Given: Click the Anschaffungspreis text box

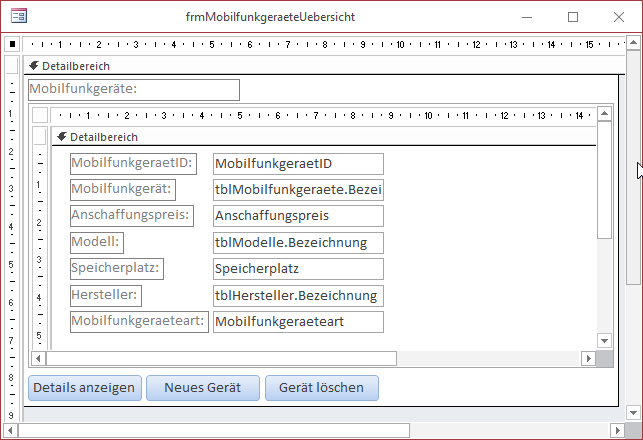Looking at the screenshot, I should (298, 216).
